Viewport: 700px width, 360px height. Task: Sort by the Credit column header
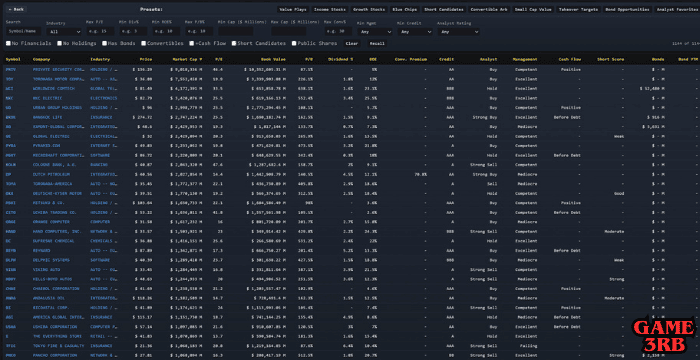(446, 59)
